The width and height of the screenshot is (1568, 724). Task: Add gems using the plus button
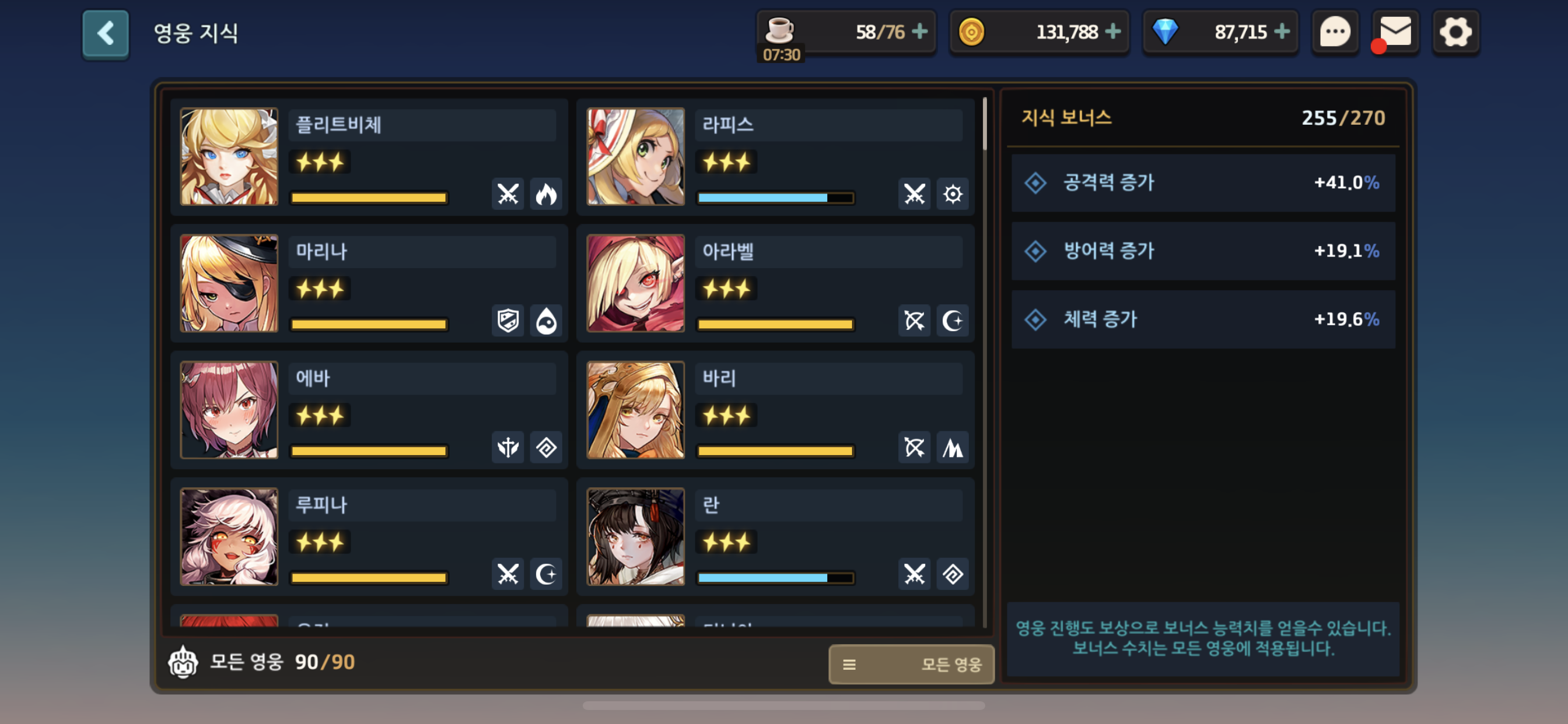(x=1282, y=31)
